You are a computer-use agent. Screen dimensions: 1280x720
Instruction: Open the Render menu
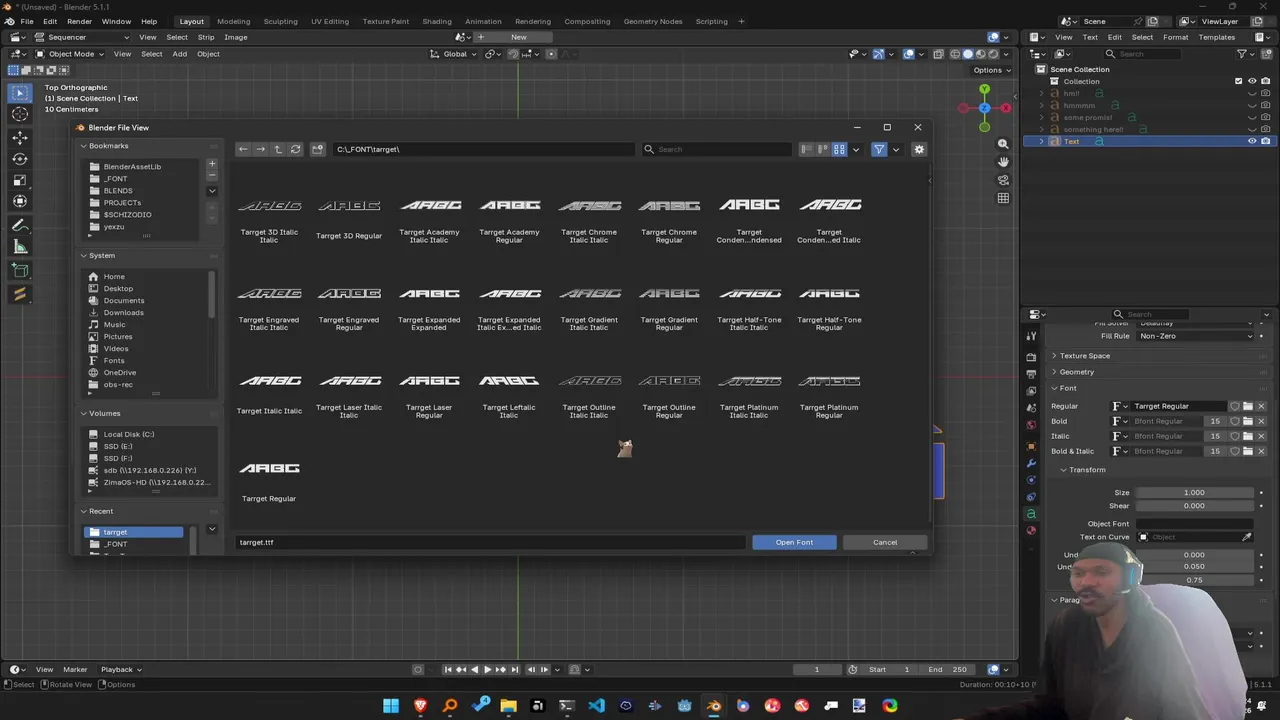point(79,21)
